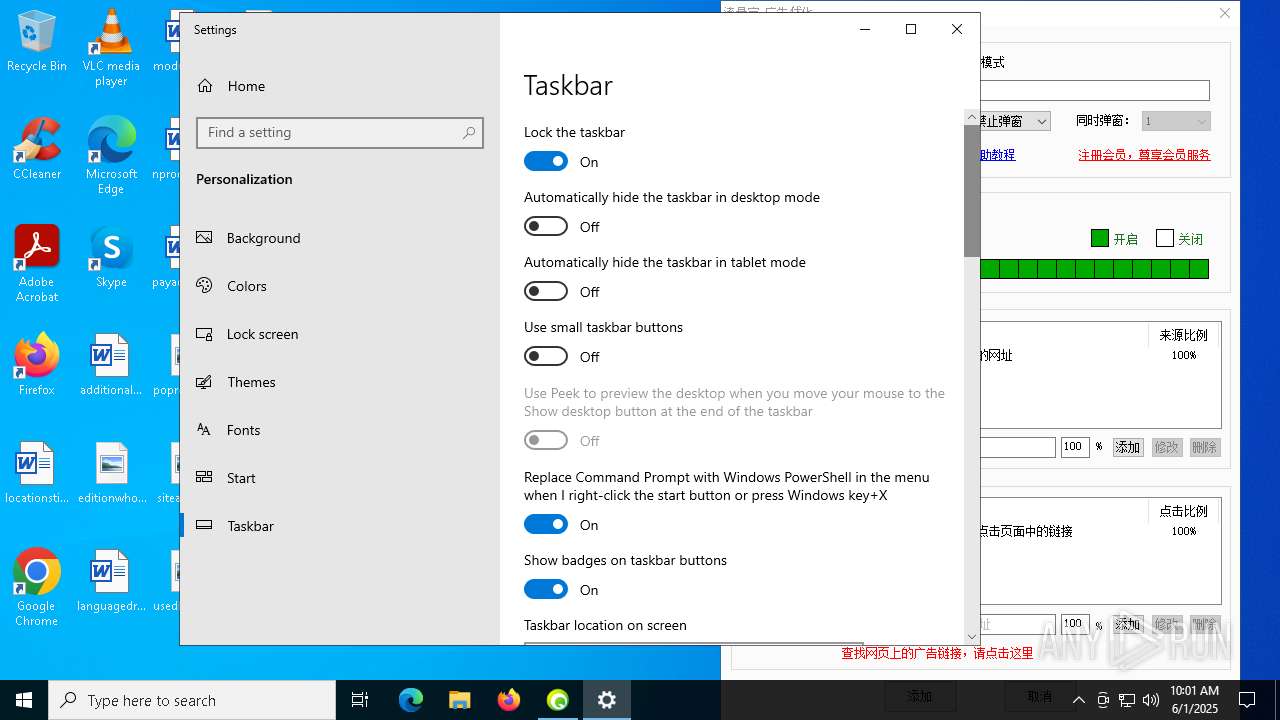Close the background Chinese app window

pyautogui.click(x=1225, y=13)
